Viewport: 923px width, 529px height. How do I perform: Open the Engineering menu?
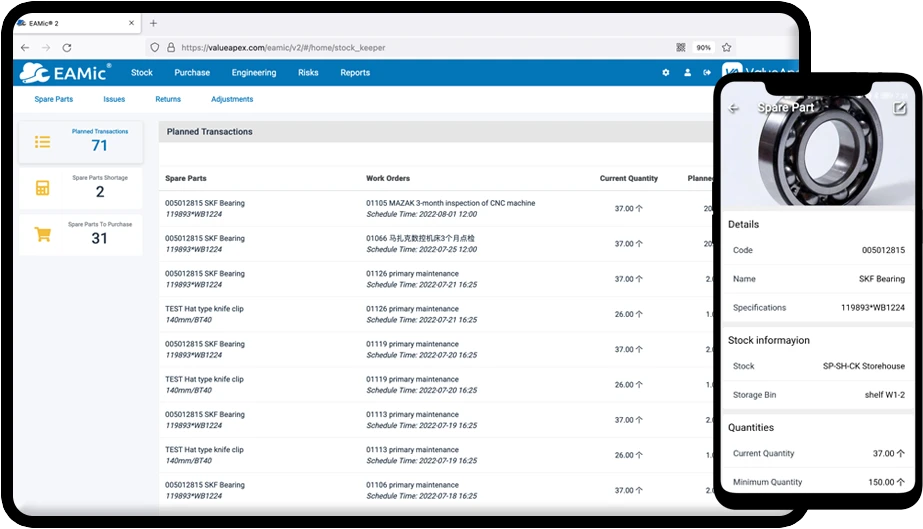pos(254,73)
